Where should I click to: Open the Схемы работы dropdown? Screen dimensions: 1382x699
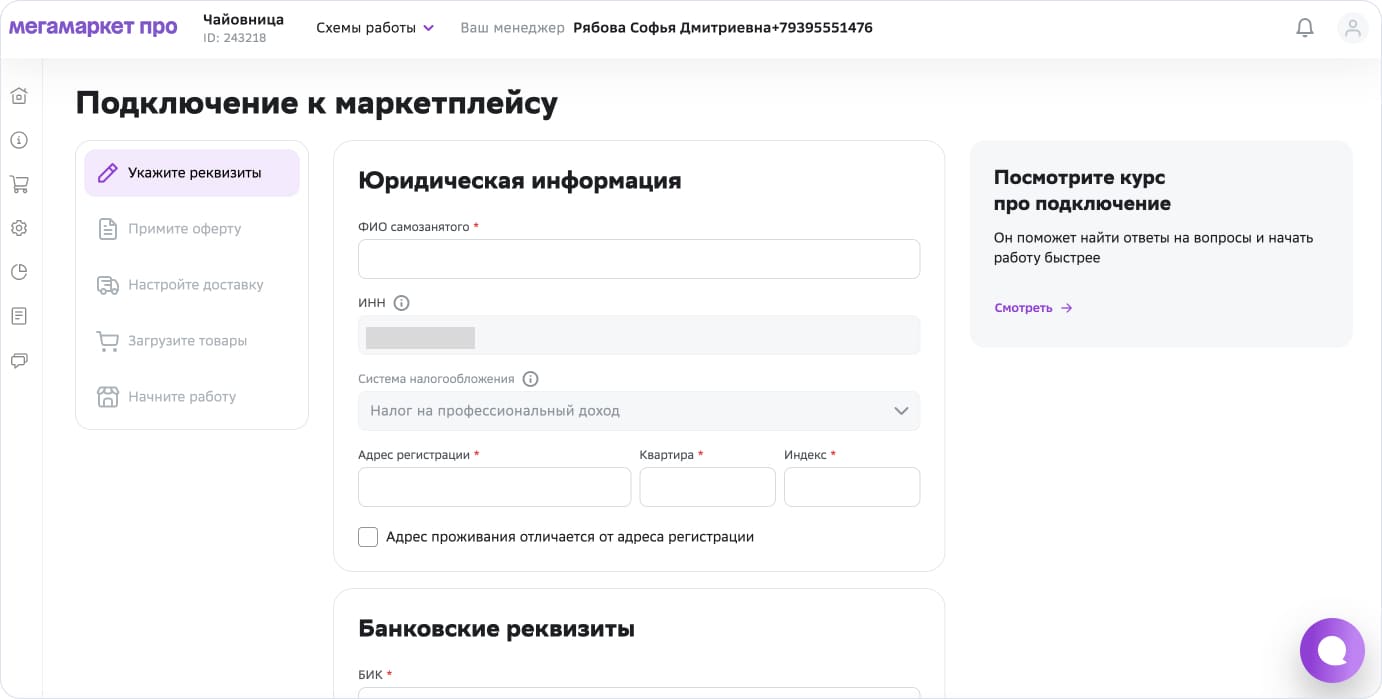click(375, 28)
